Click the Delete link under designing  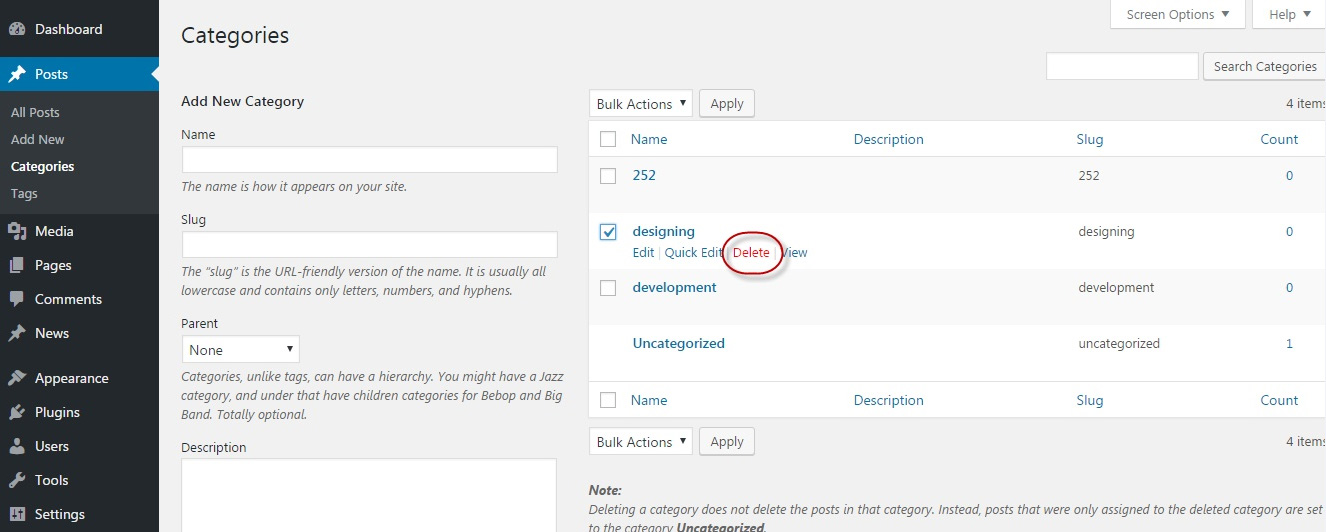coord(751,252)
